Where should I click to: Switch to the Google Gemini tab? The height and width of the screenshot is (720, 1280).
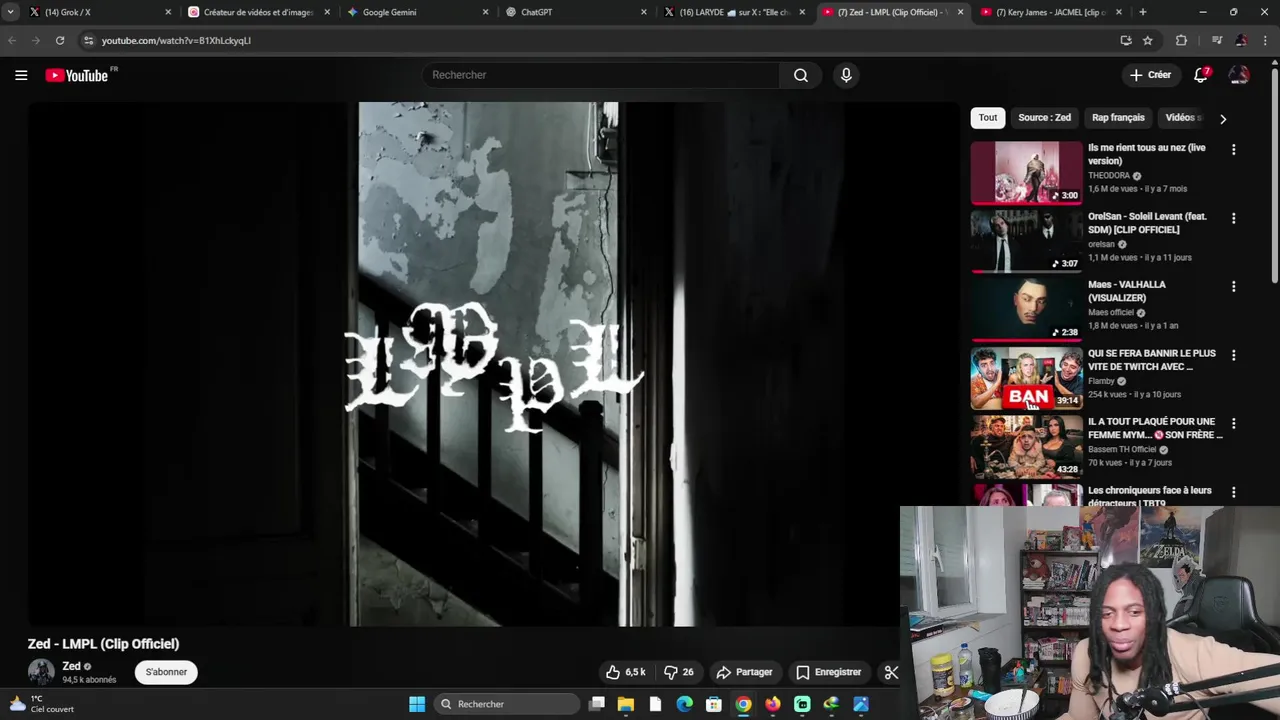point(417,12)
